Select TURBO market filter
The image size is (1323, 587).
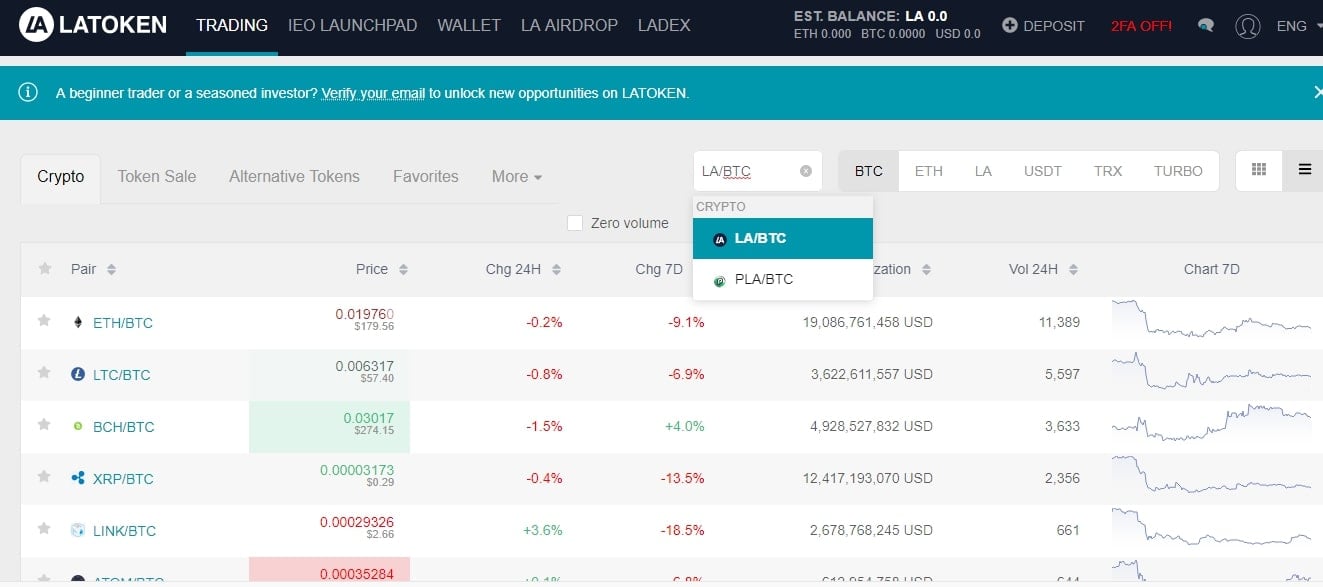[x=1178, y=171]
